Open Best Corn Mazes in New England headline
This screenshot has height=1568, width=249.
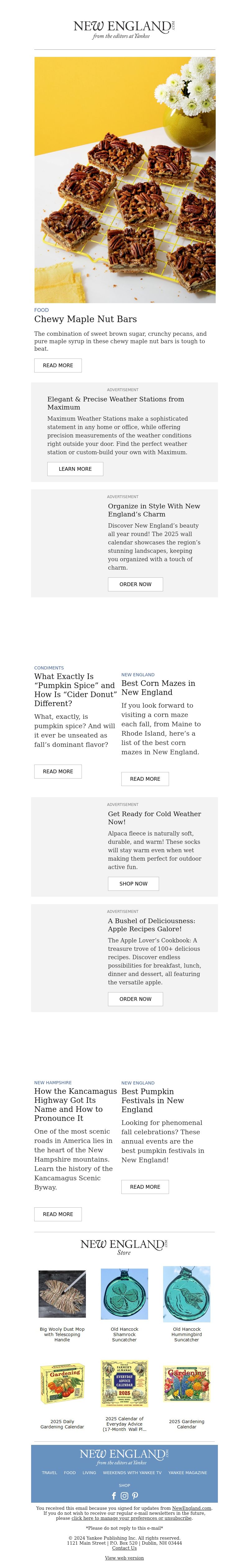tap(158, 688)
